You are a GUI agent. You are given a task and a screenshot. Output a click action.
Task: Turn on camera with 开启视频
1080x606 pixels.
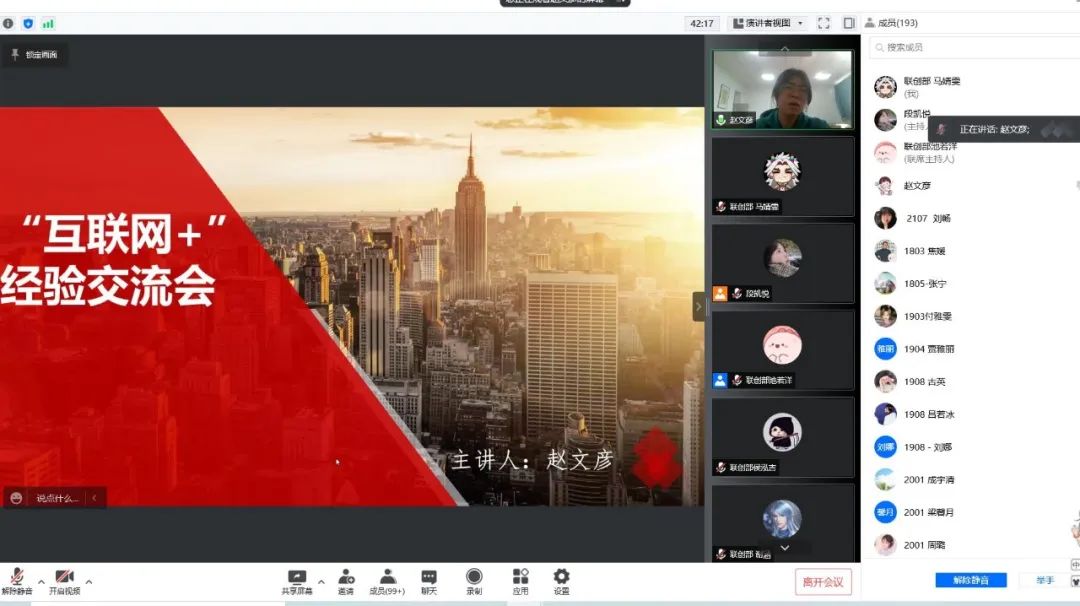[65, 581]
